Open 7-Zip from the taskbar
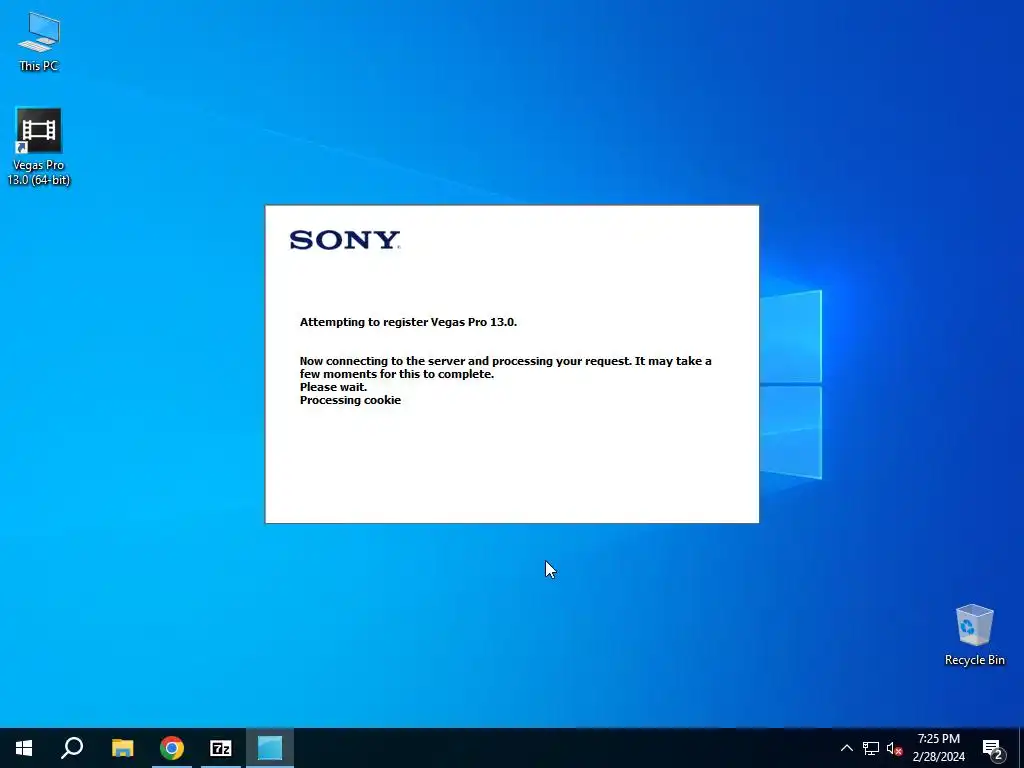1024x768 pixels. pyautogui.click(x=221, y=748)
